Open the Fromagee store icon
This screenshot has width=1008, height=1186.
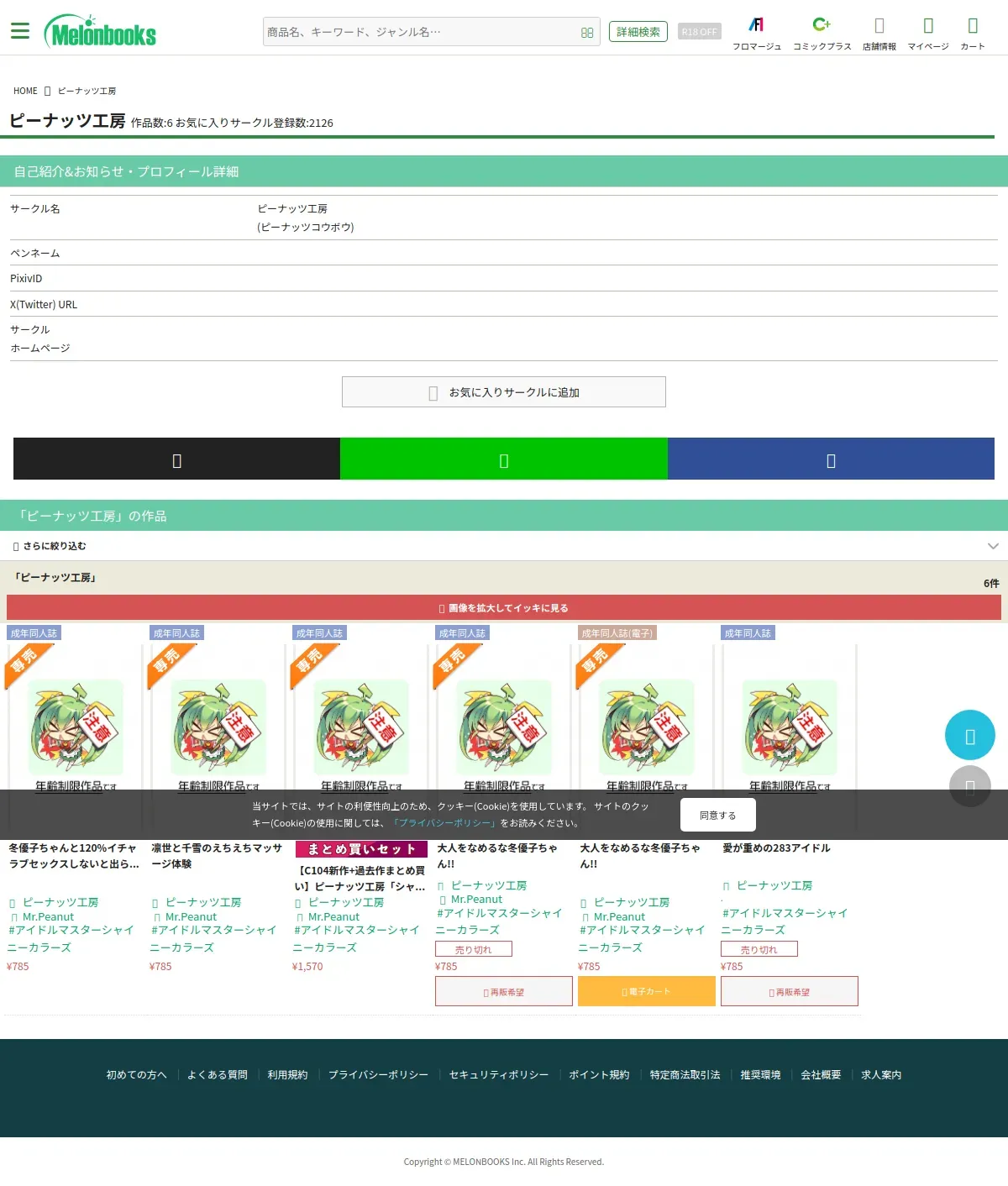tap(757, 34)
